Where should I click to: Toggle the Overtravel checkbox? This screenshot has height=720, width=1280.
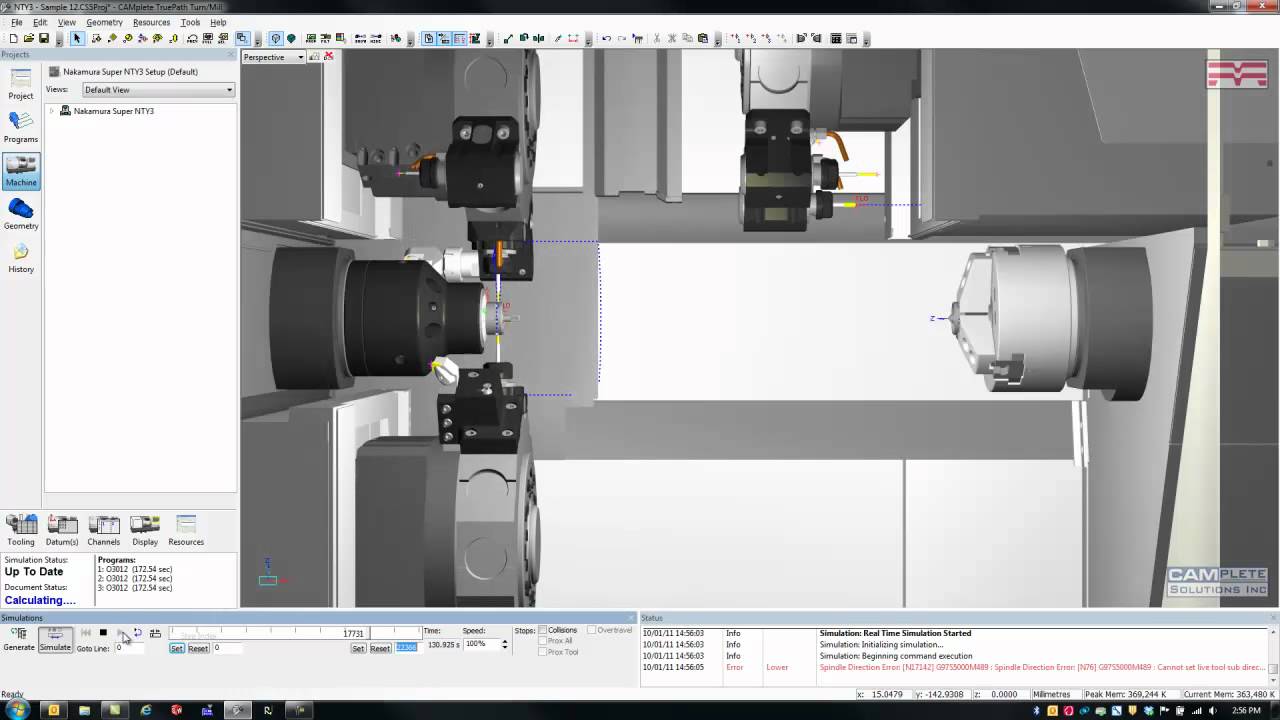[592, 630]
